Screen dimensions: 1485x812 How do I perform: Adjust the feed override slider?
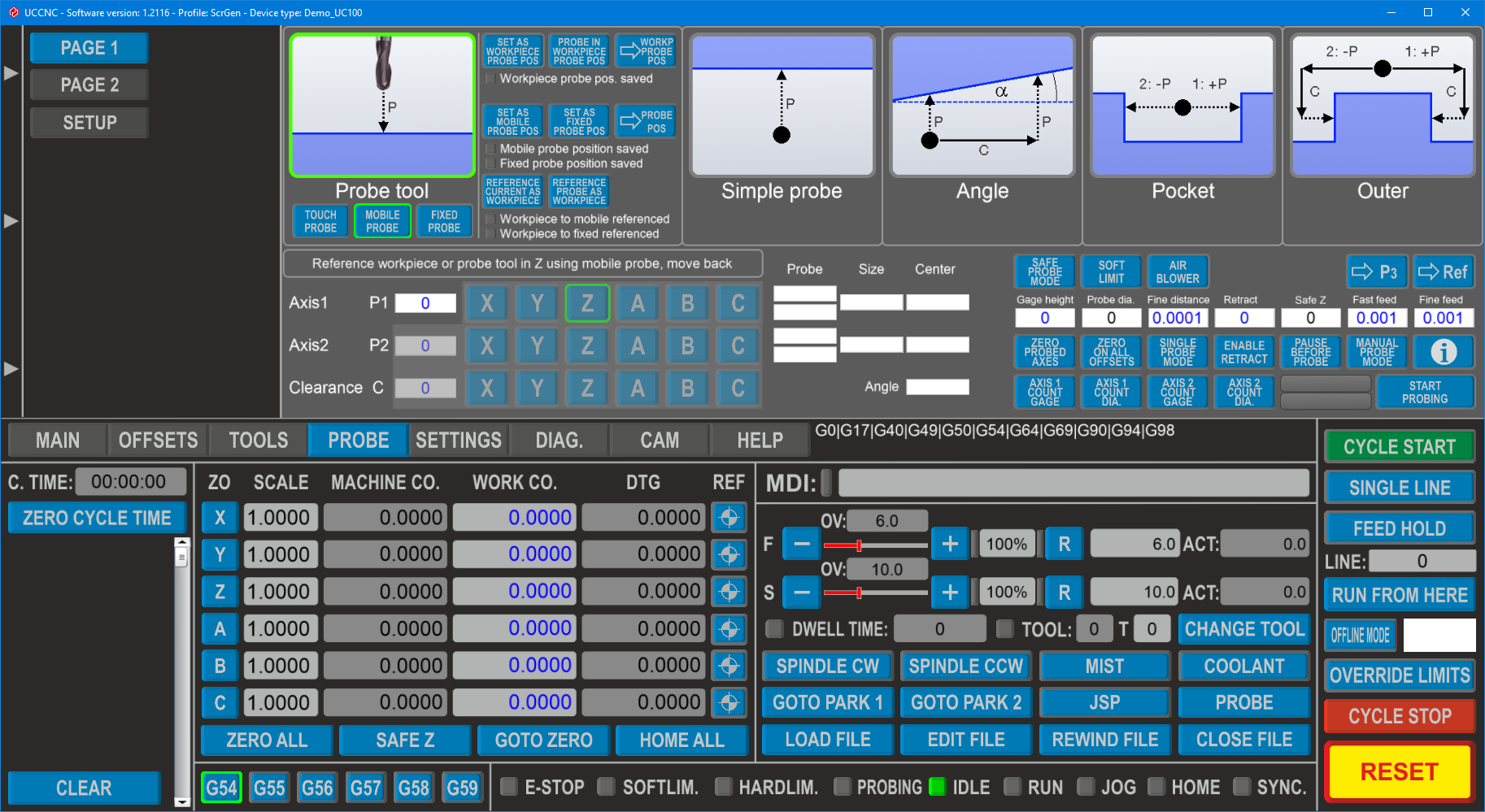(x=859, y=545)
